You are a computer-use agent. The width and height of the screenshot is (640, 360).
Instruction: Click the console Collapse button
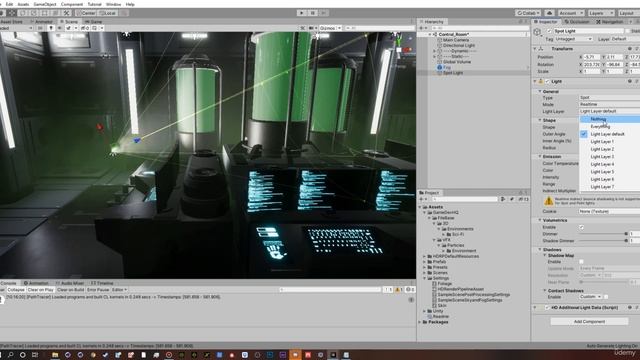pos(16,289)
